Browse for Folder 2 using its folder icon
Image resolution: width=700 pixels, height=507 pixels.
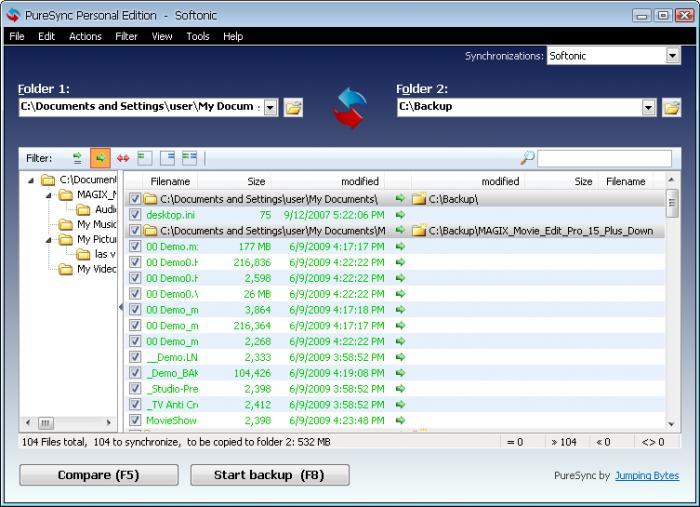point(671,108)
